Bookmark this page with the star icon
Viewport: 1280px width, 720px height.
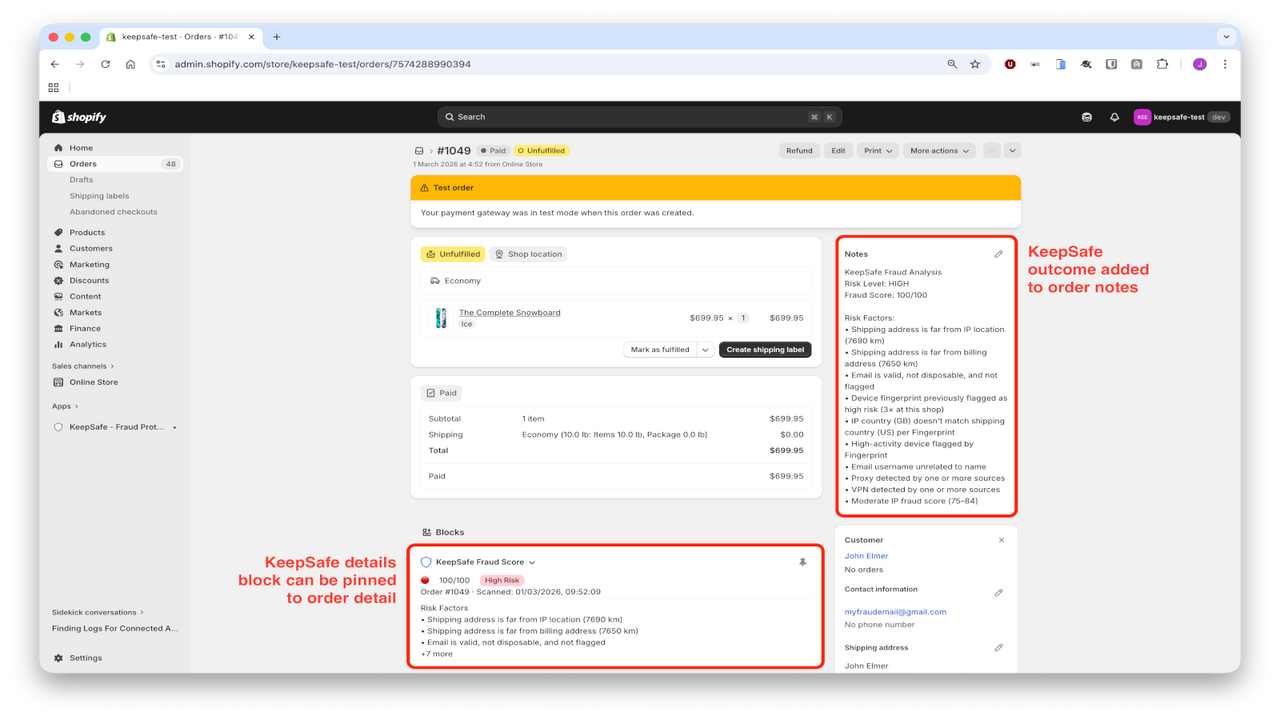pos(975,64)
